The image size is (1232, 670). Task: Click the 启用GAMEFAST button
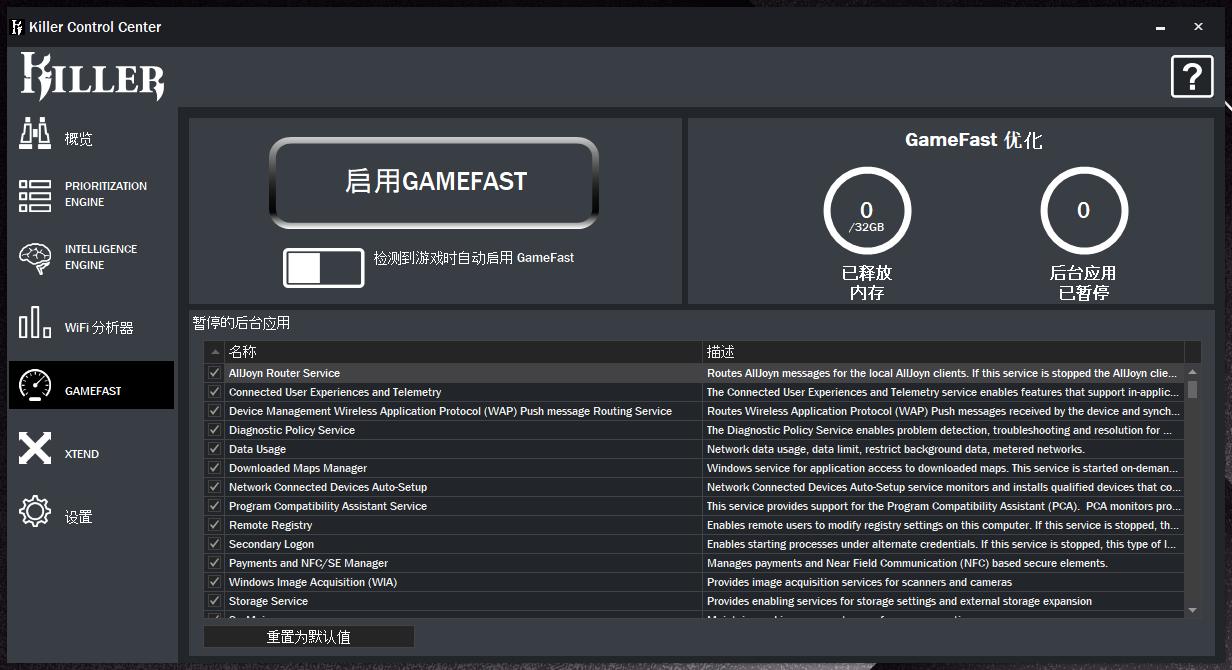pos(435,182)
